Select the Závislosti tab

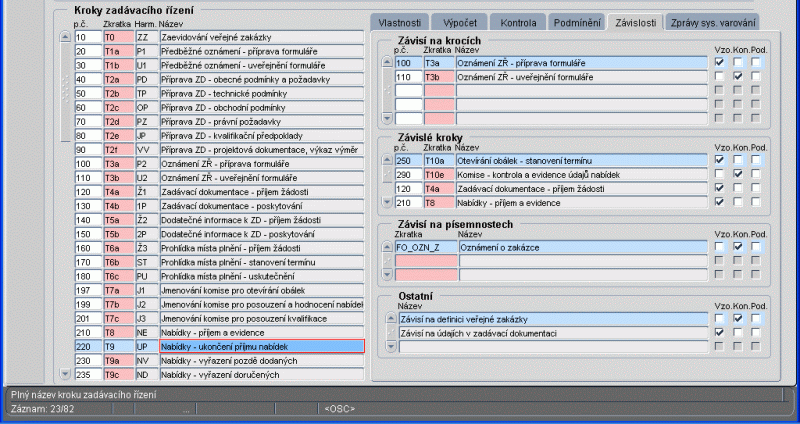click(x=635, y=23)
